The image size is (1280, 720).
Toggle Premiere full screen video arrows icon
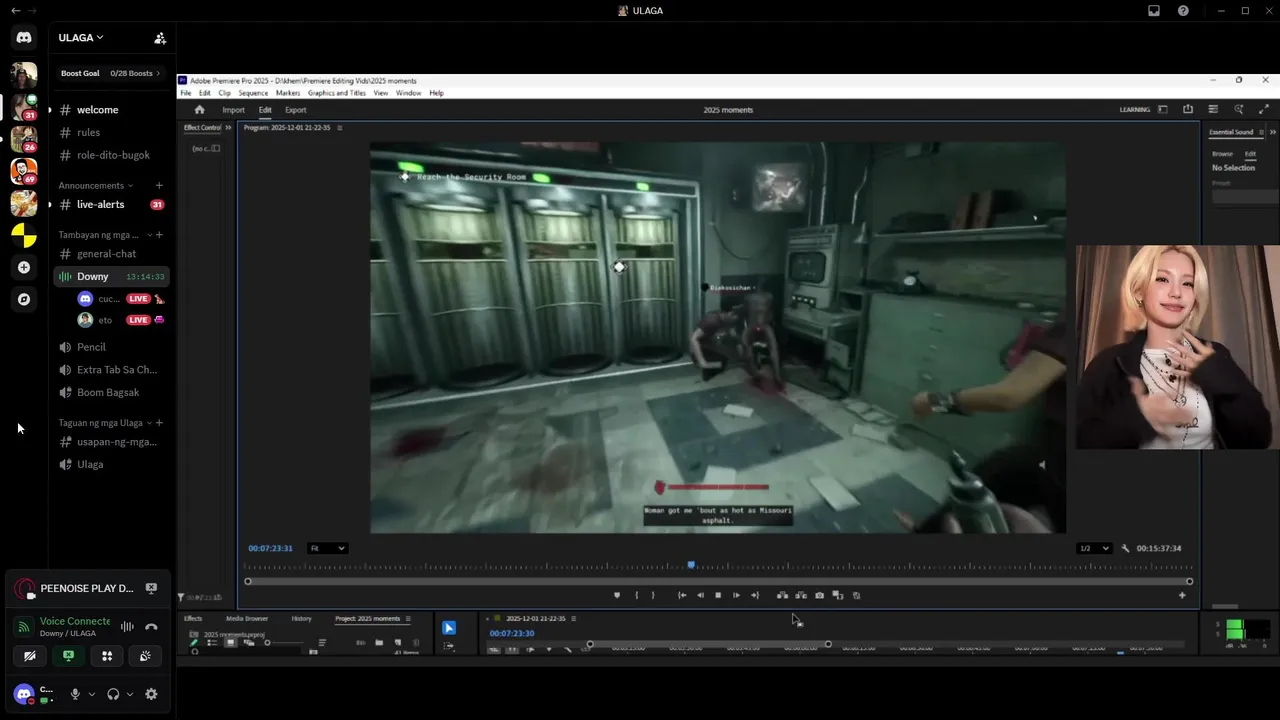pyautogui.click(x=1264, y=110)
